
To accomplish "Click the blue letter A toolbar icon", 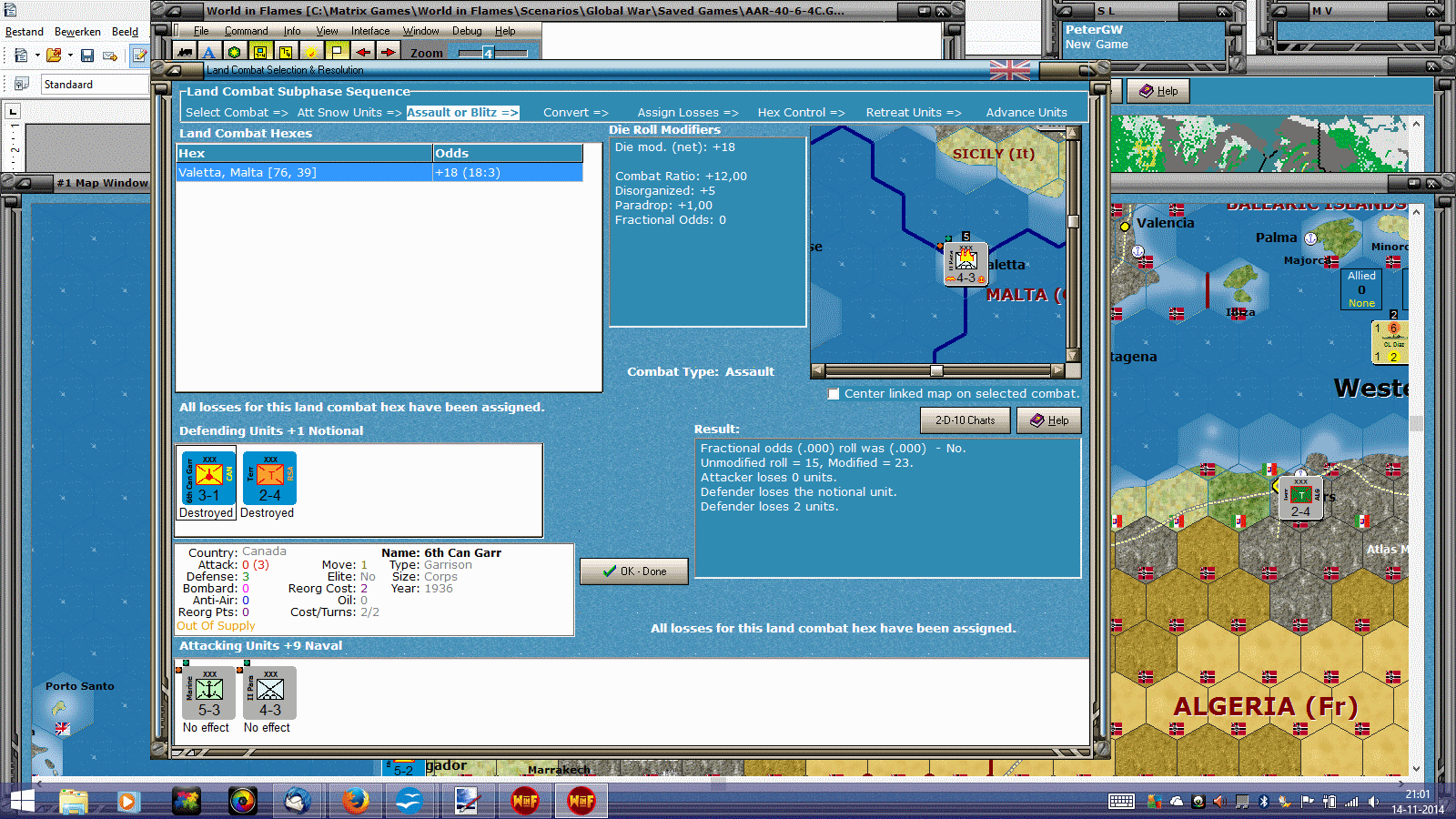I will click(x=208, y=53).
